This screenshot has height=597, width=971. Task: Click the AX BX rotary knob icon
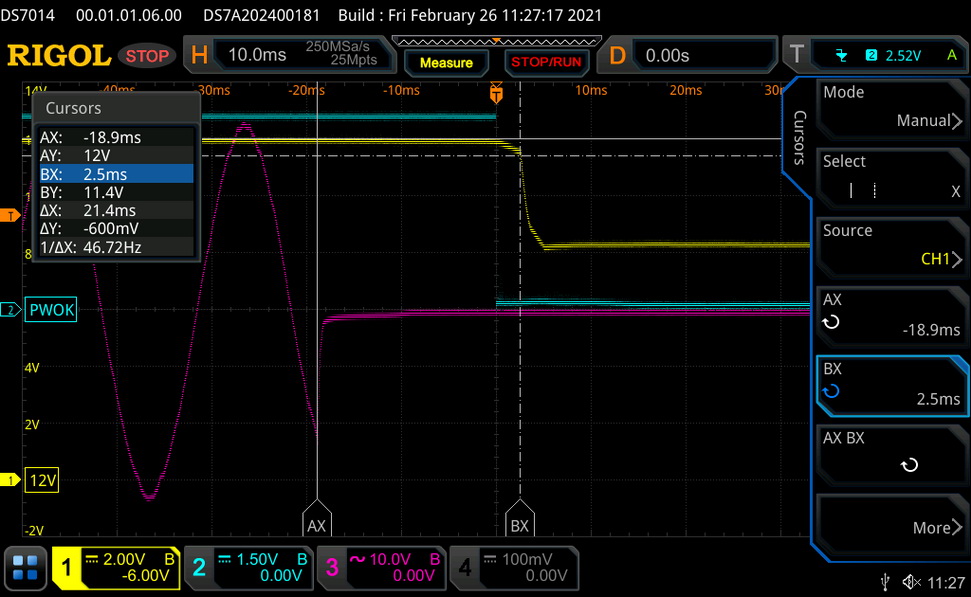(909, 464)
